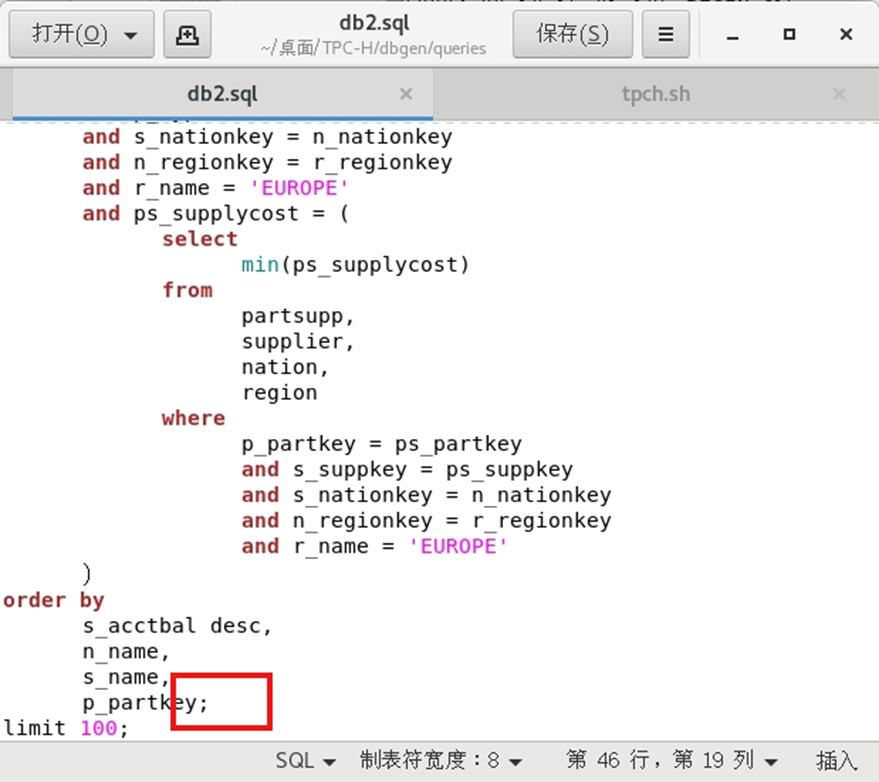Open the hamburger menu
Viewport: 879px width, 782px height.
coord(665,35)
